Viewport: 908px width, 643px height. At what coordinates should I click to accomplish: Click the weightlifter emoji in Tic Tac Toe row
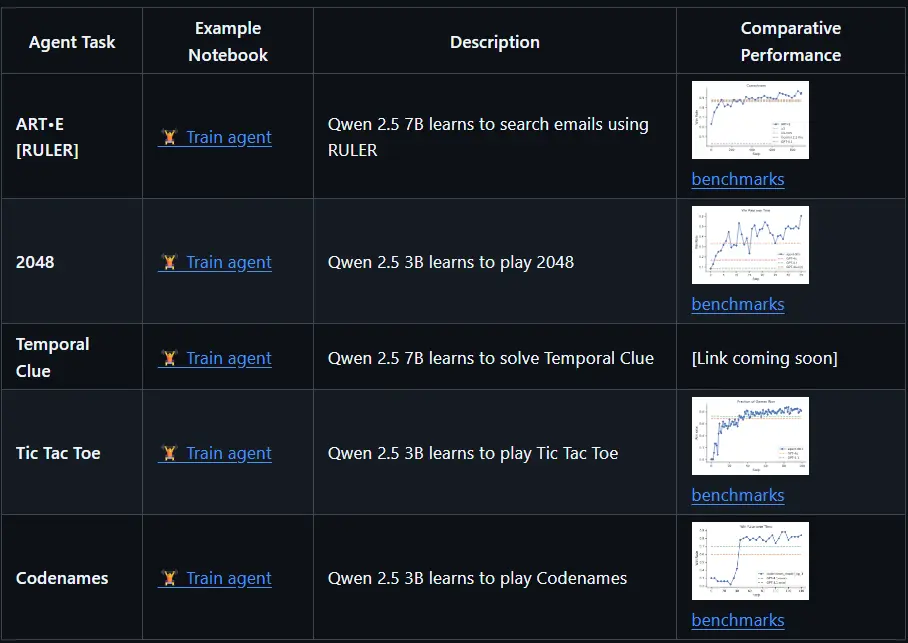(x=169, y=453)
